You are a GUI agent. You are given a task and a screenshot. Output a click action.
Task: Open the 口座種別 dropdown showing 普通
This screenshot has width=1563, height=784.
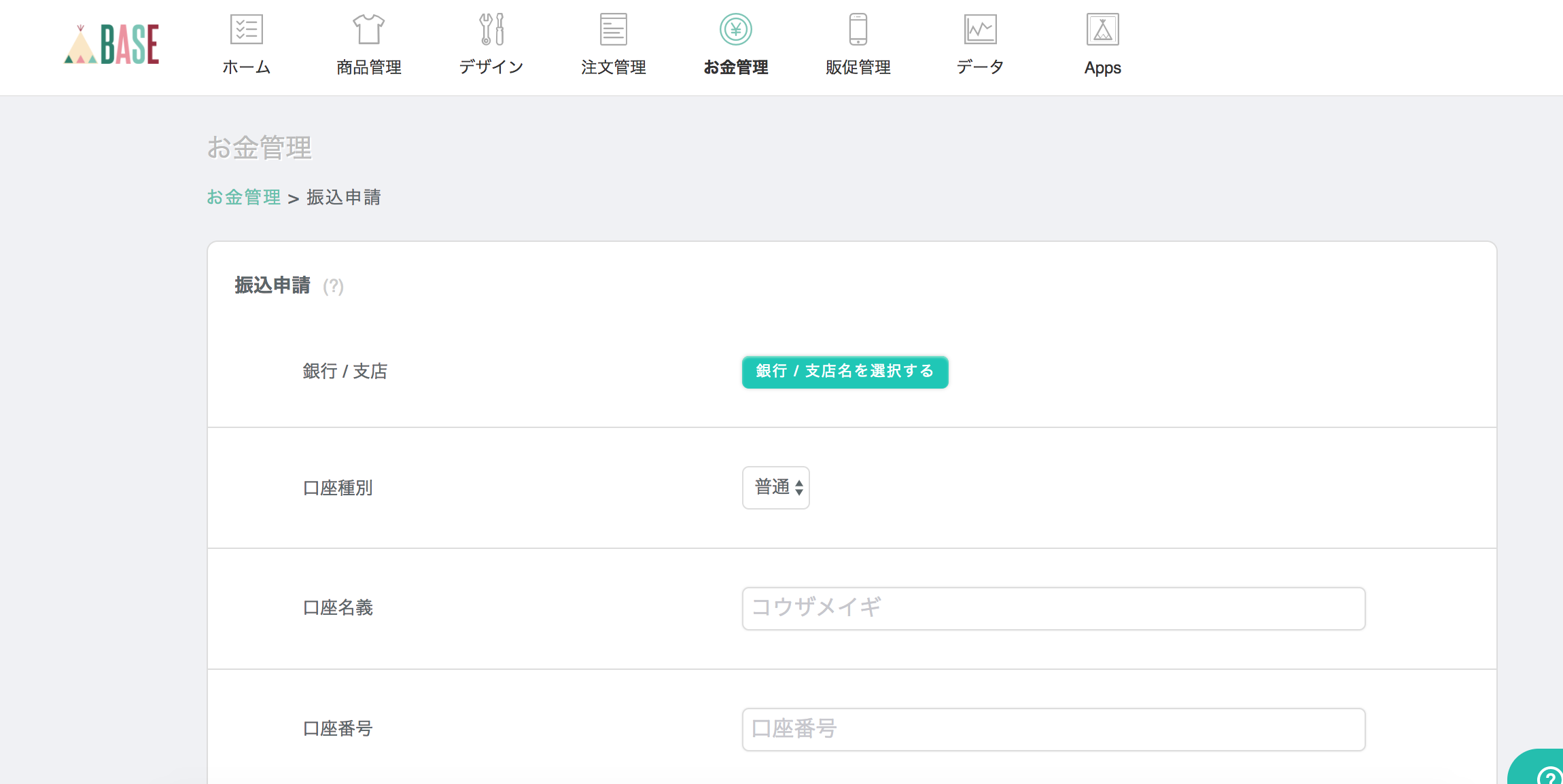click(776, 487)
